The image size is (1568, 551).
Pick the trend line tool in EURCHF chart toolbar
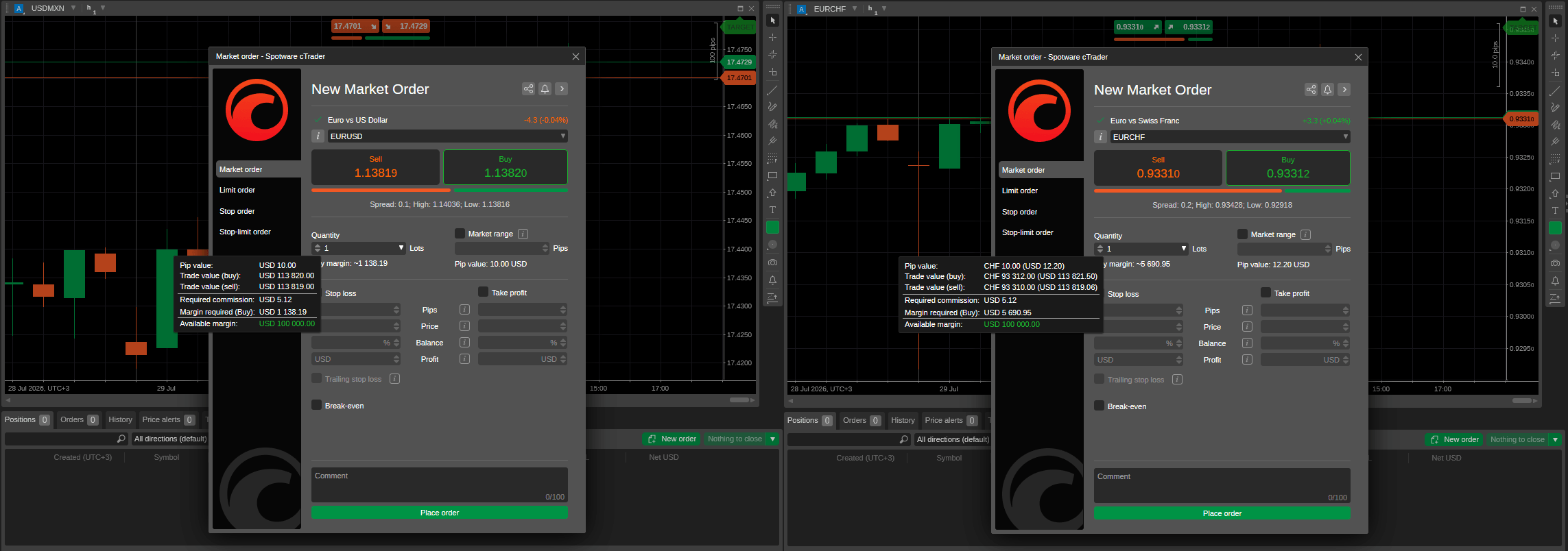coord(1555,90)
